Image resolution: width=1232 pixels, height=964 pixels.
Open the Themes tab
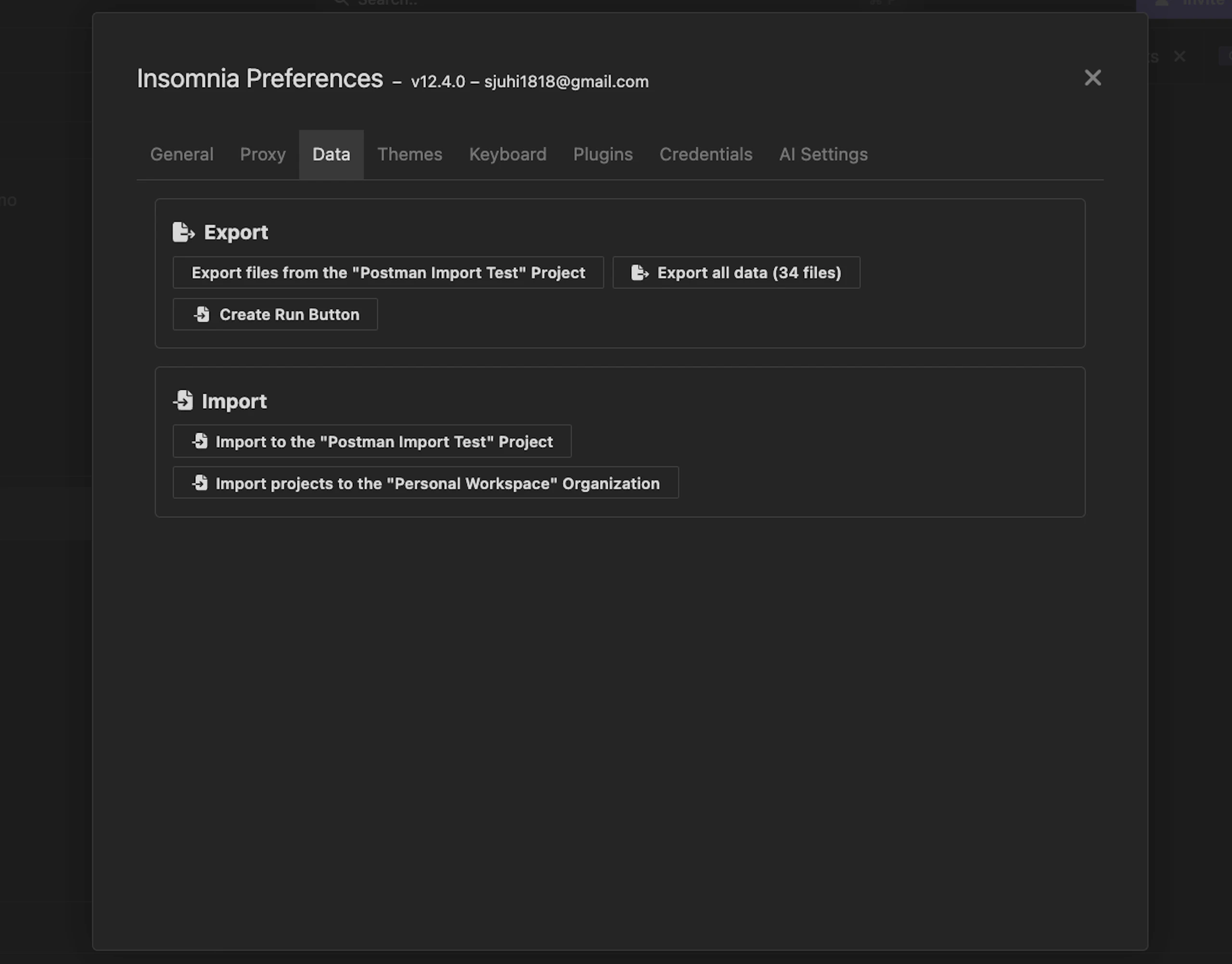tap(410, 154)
